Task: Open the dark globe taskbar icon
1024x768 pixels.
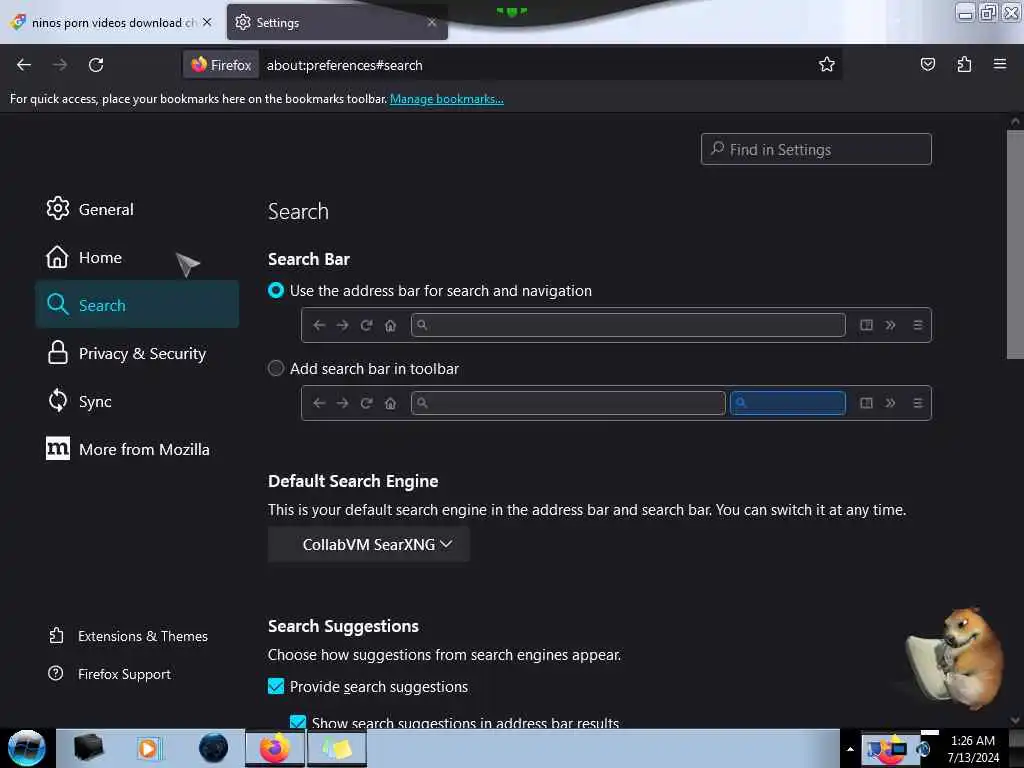Action: pos(213,748)
